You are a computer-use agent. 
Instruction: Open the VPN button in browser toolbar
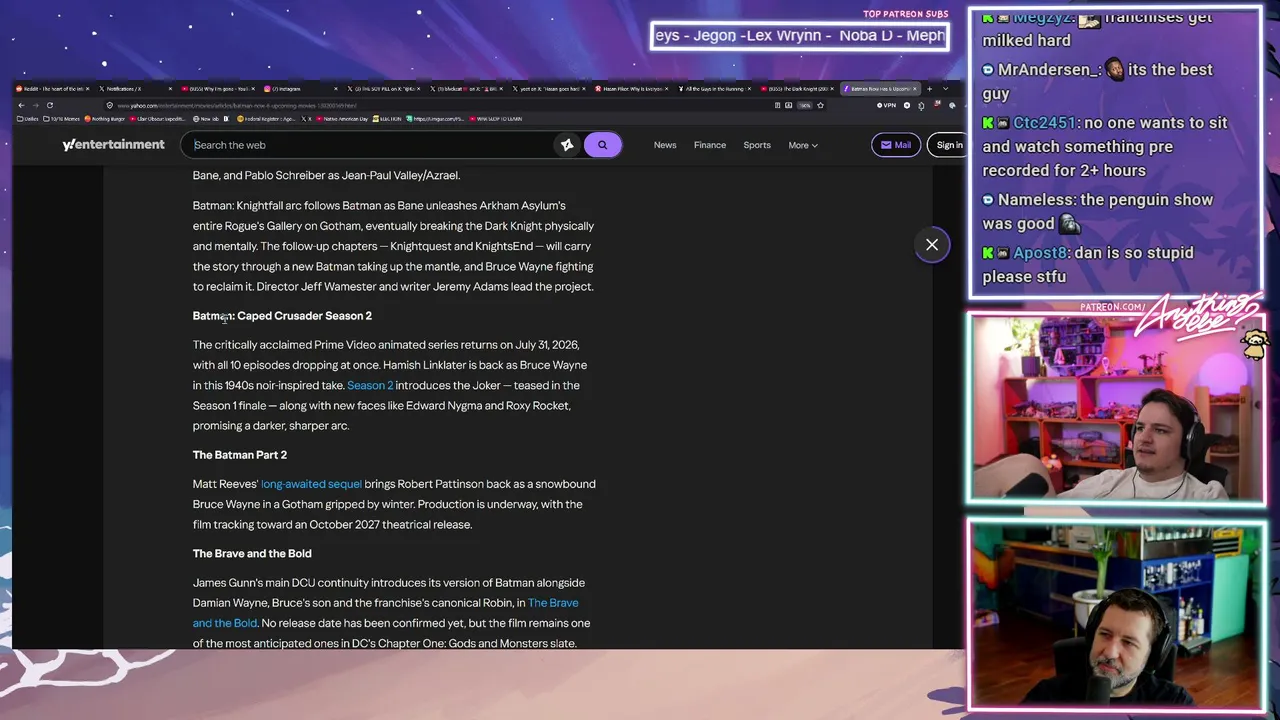pyautogui.click(x=886, y=105)
